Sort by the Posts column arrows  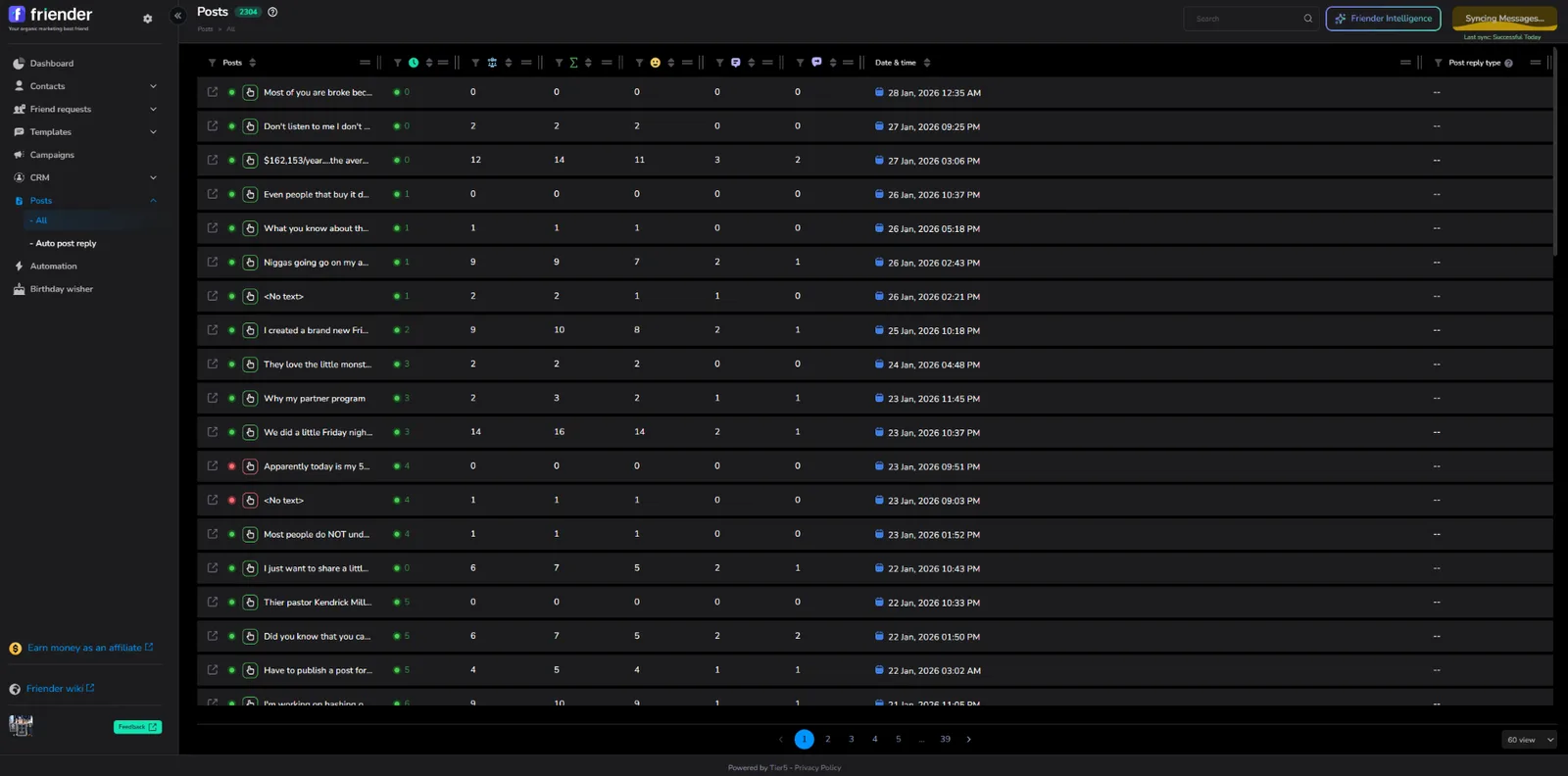click(x=253, y=63)
